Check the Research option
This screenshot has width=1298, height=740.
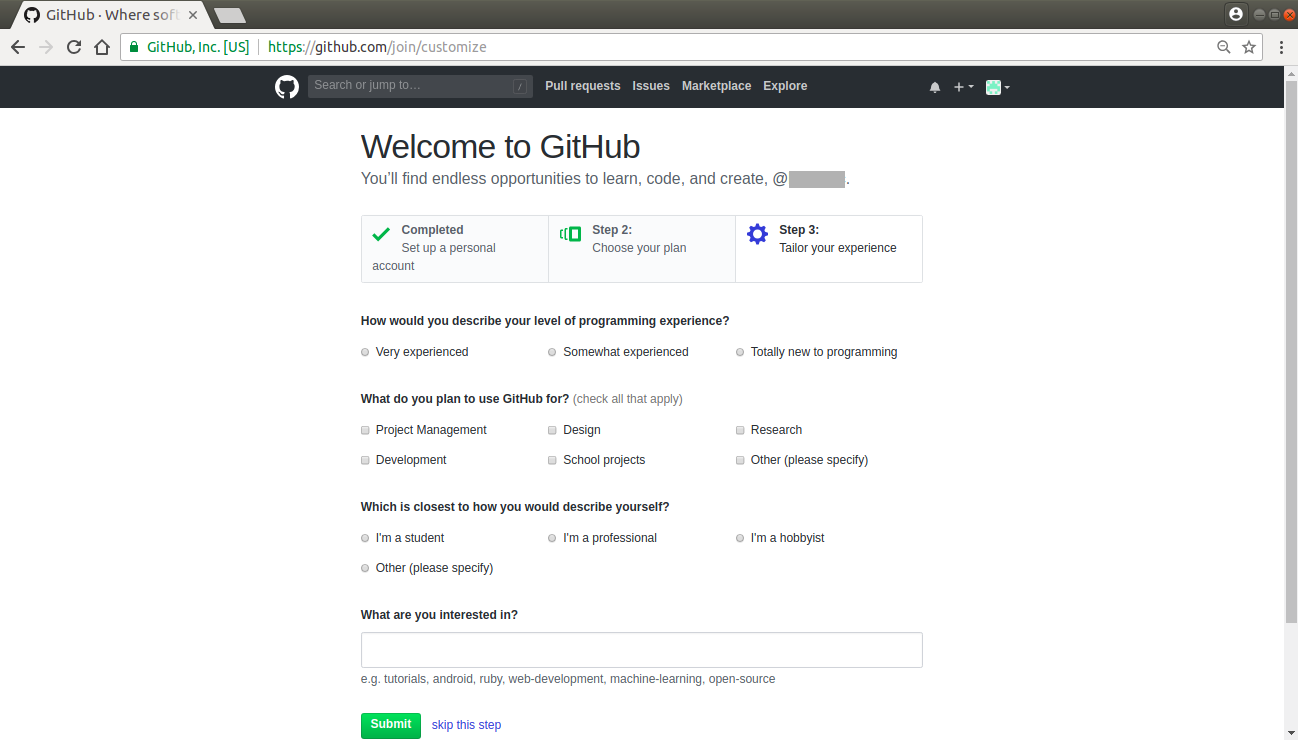740,430
